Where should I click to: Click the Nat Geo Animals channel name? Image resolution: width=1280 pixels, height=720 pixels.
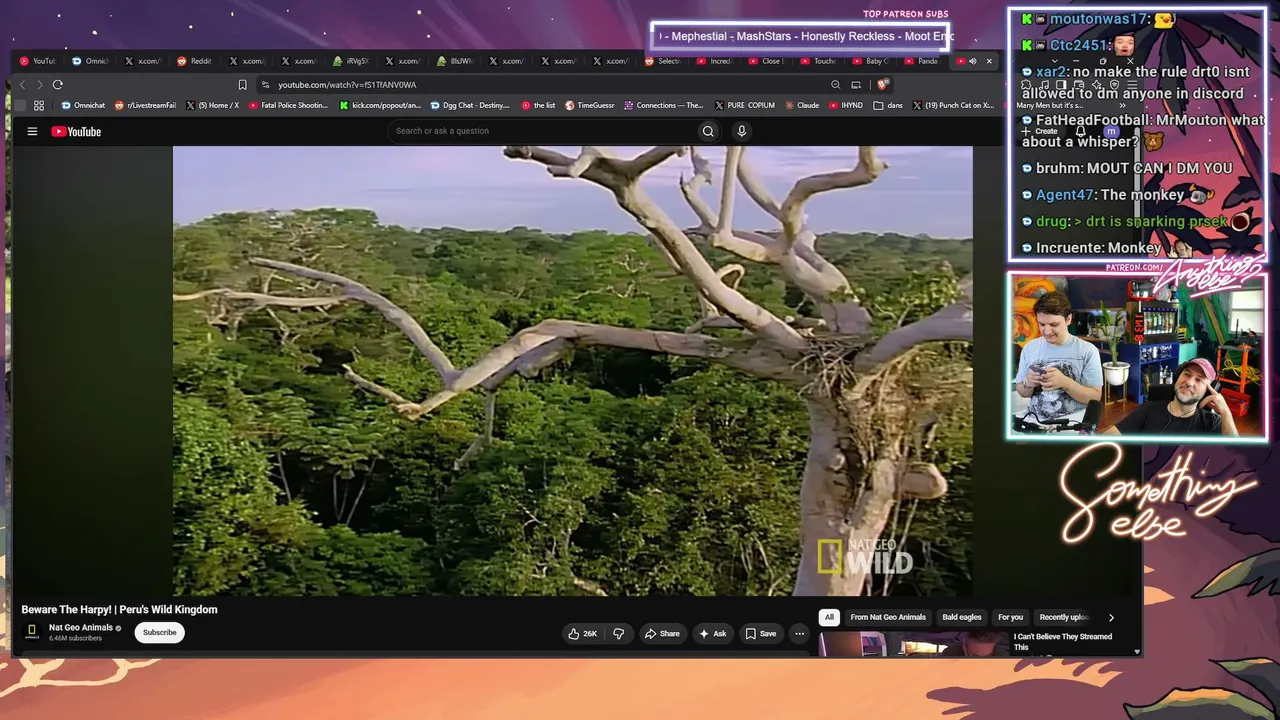(x=81, y=628)
